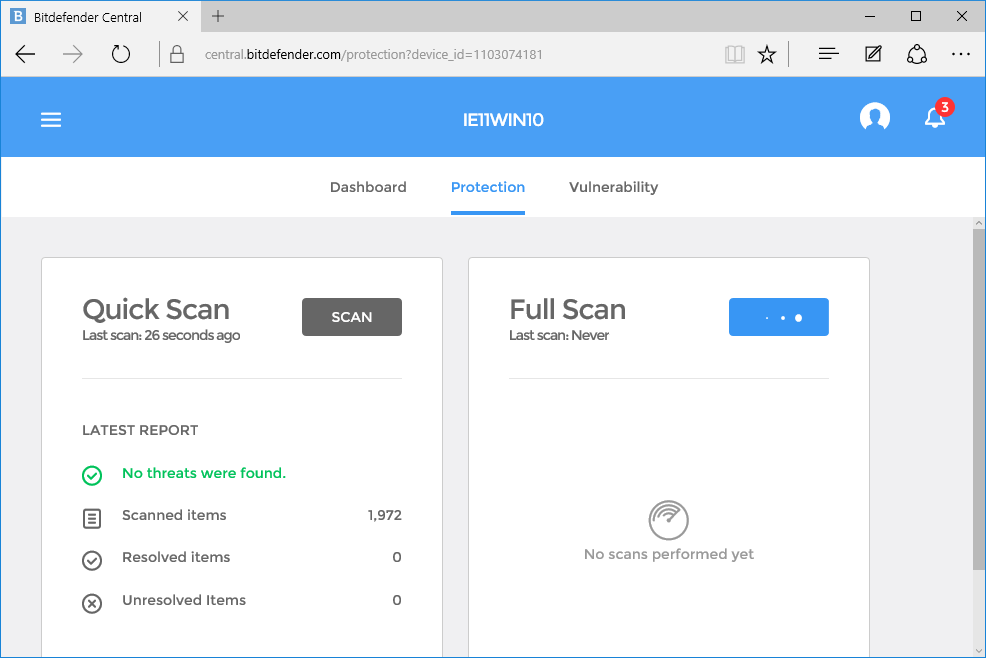986x658 pixels.
Task: Minimize the Edge browser window
Action: (x=870, y=16)
